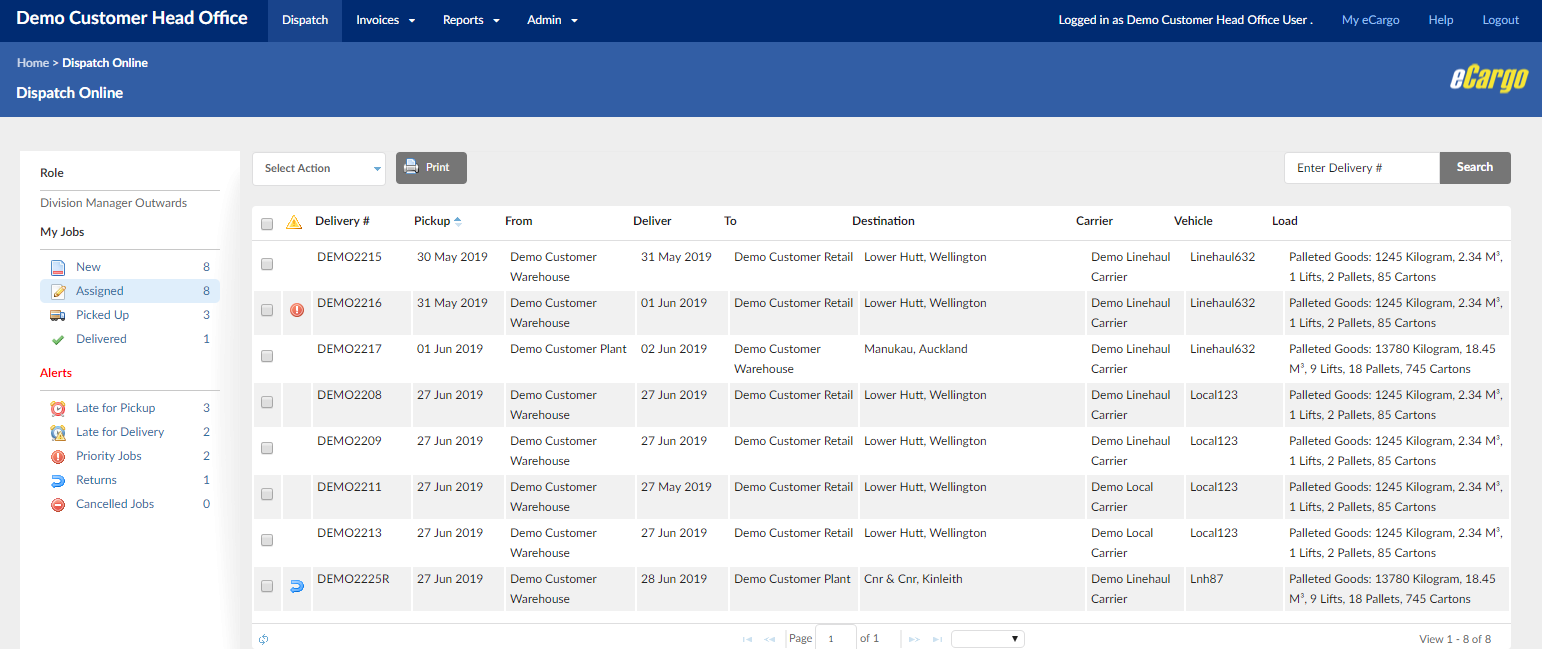Viewport: 1542px width, 649px height.
Task: Click the Print button
Action: click(431, 168)
